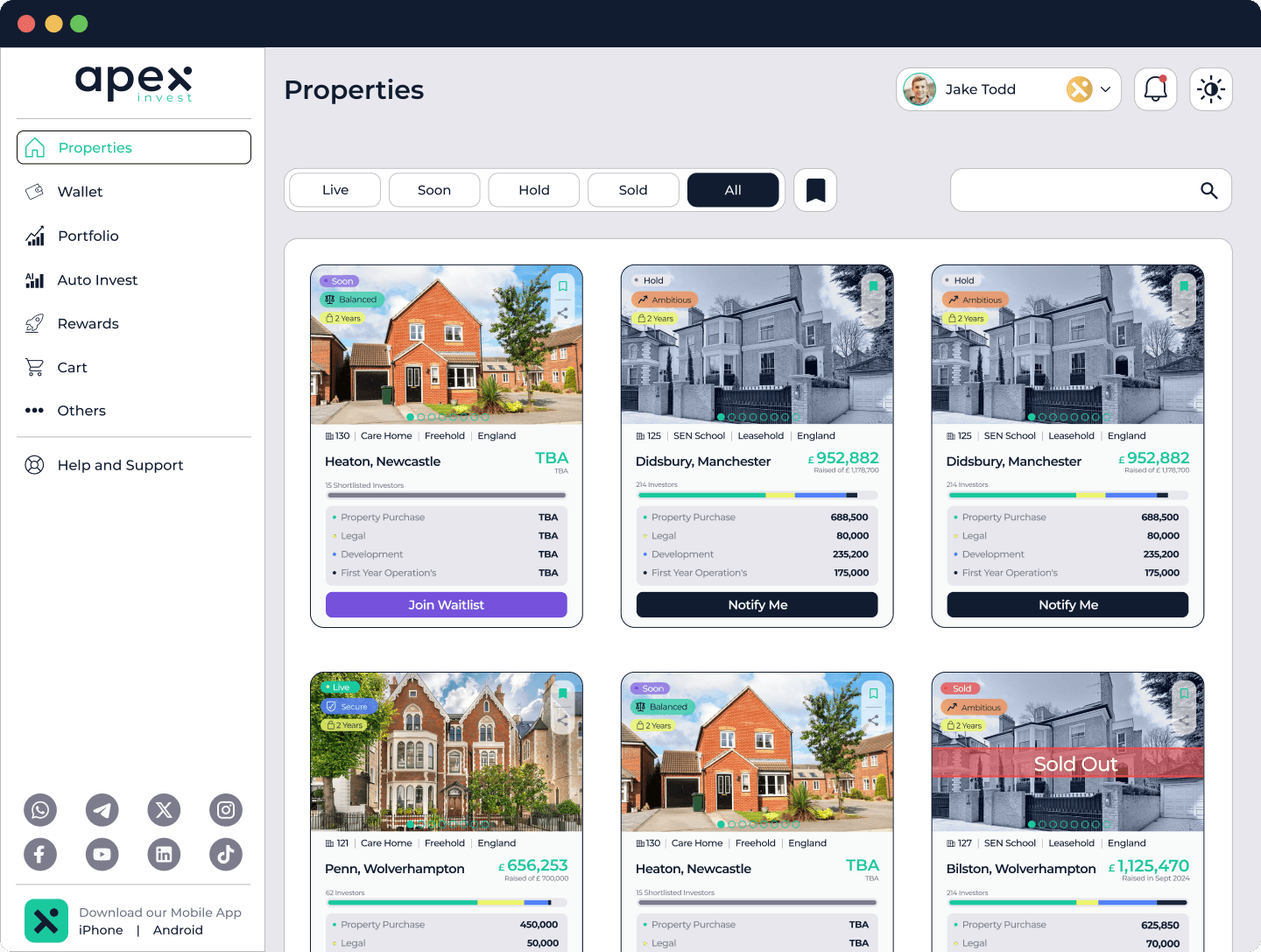Click the Download our Mobile App text
Screen dimensions: 1261x952
click(160, 913)
